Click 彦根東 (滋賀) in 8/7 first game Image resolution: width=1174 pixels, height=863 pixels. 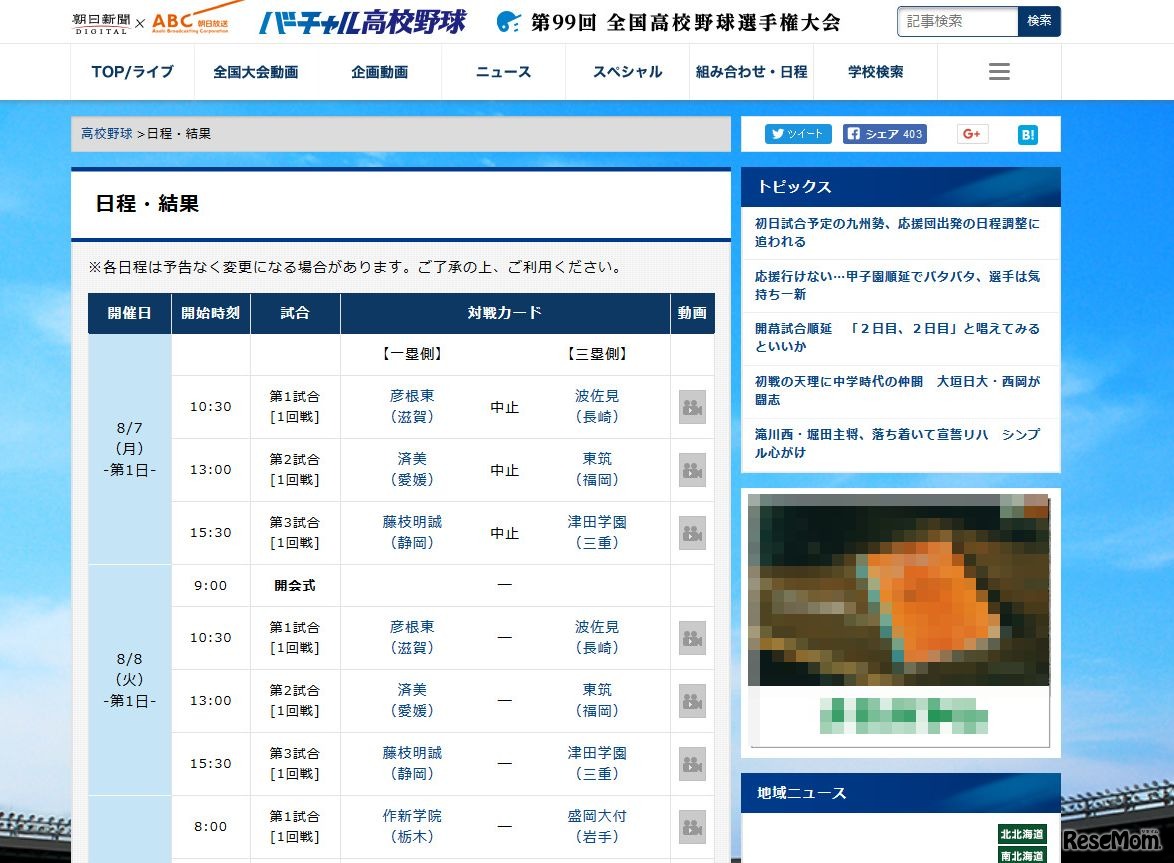point(412,406)
